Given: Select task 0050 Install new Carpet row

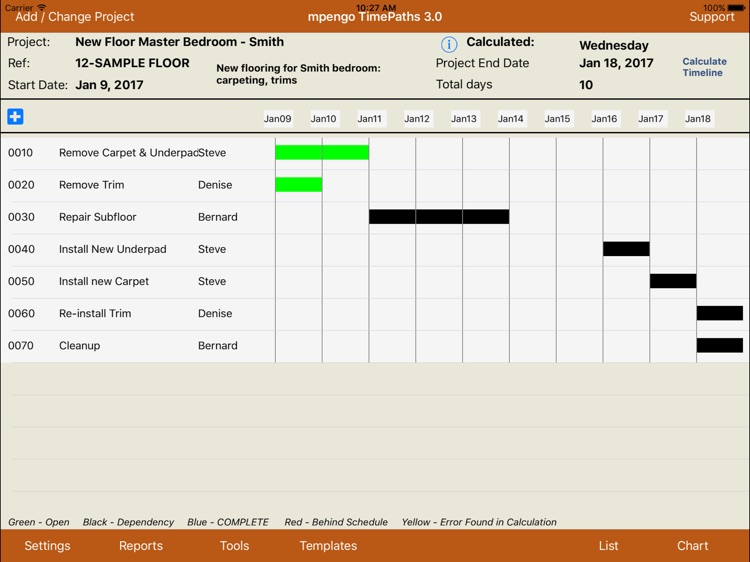Looking at the screenshot, I should click(x=104, y=281).
